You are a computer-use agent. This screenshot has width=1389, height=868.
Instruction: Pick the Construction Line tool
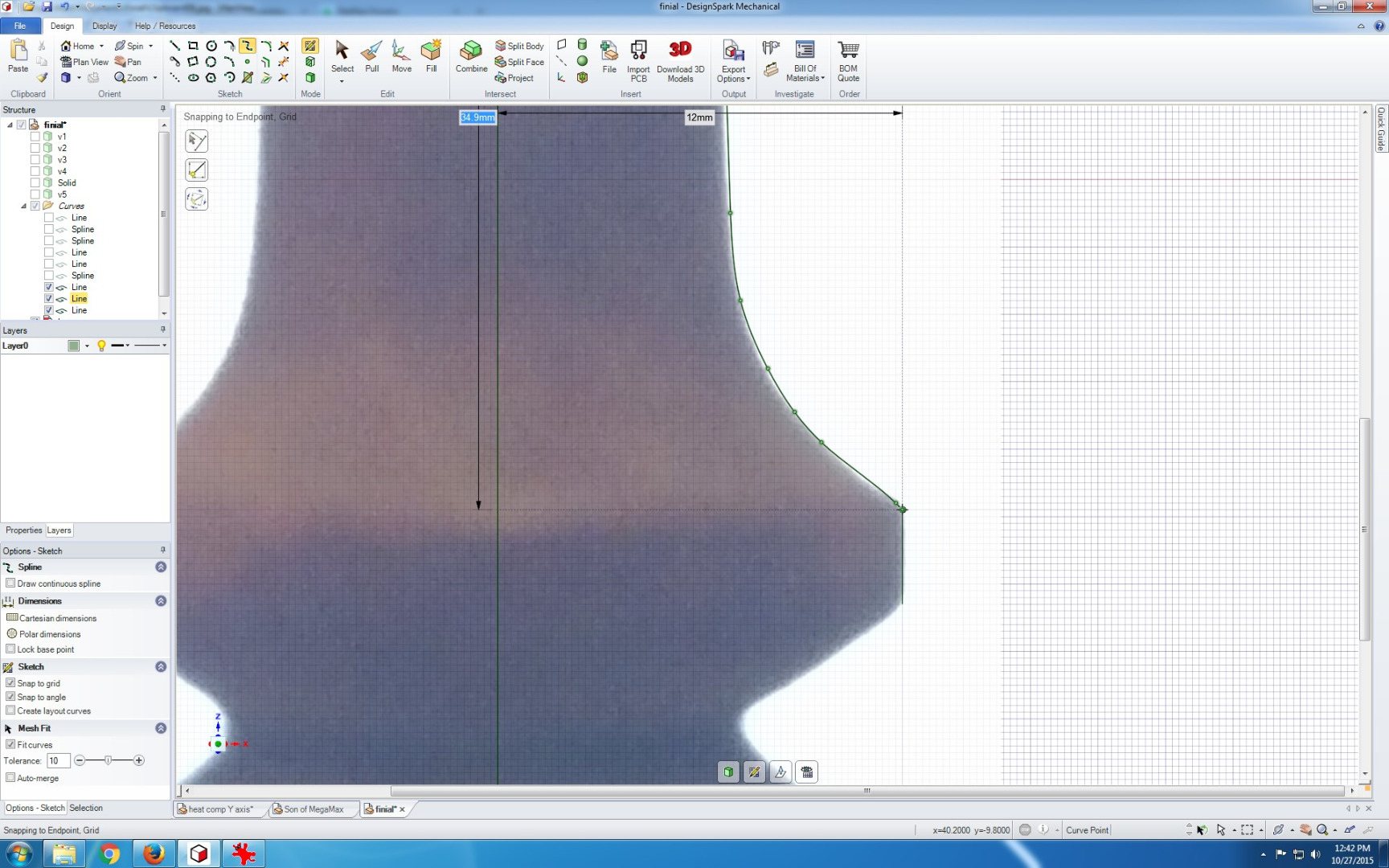[174, 78]
